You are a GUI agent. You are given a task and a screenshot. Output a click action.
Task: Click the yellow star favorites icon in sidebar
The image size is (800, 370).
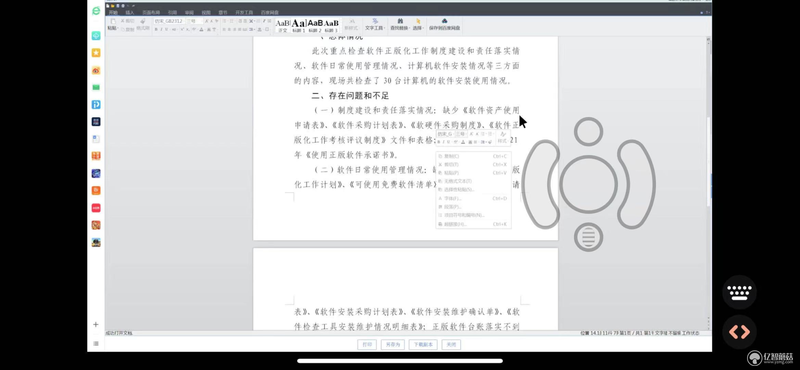96,53
